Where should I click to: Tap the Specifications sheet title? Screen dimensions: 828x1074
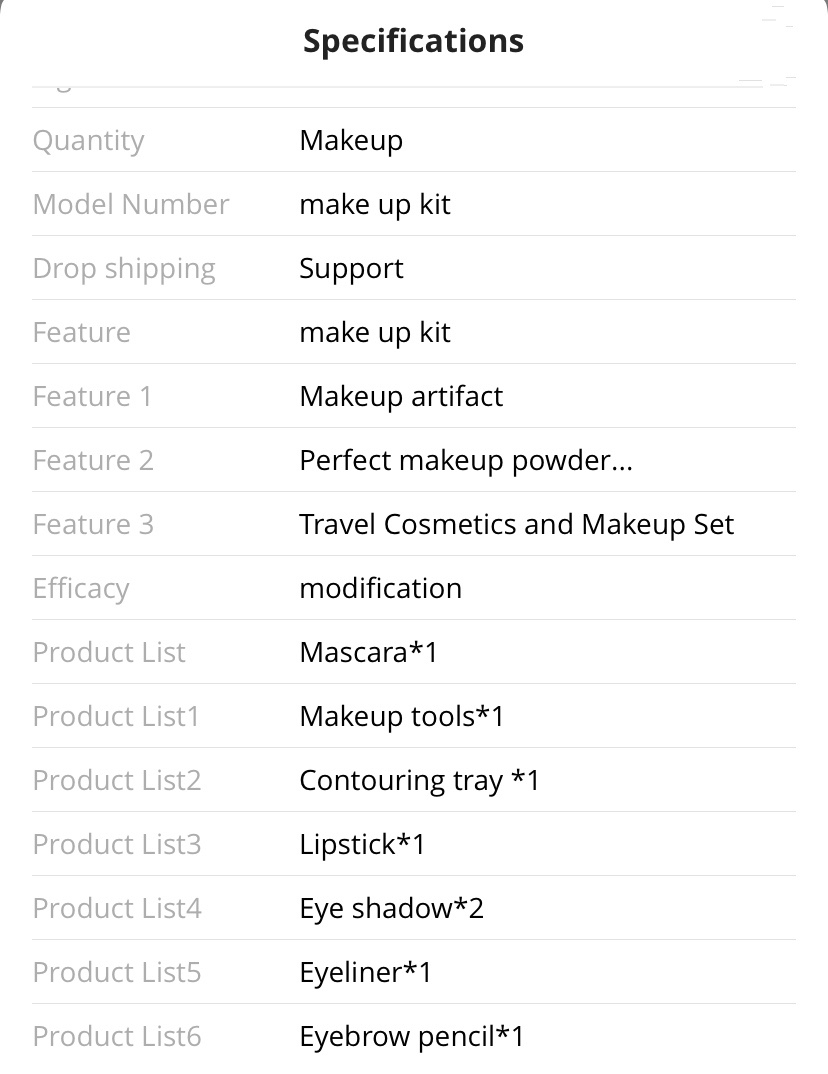click(x=414, y=41)
